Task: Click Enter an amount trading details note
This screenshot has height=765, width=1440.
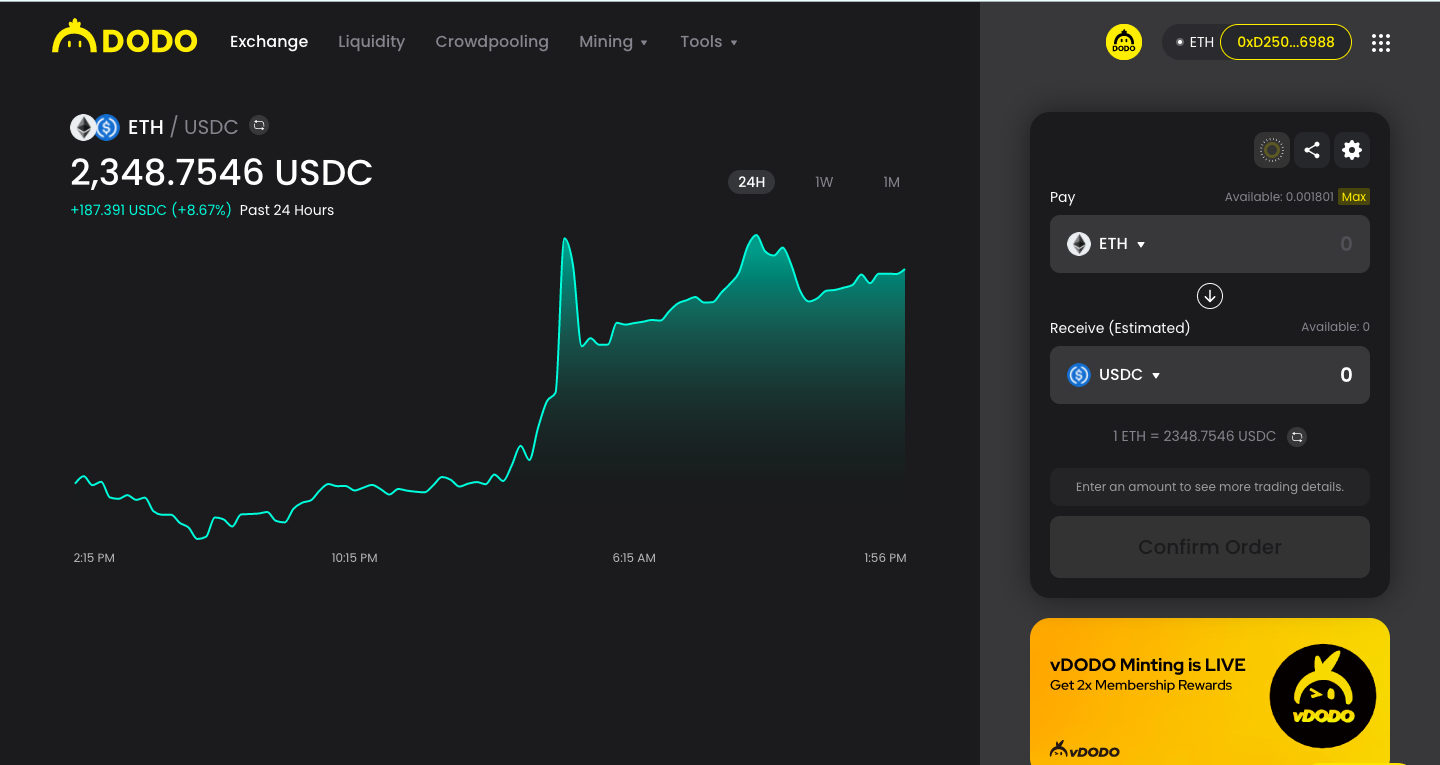Action: 1210,487
